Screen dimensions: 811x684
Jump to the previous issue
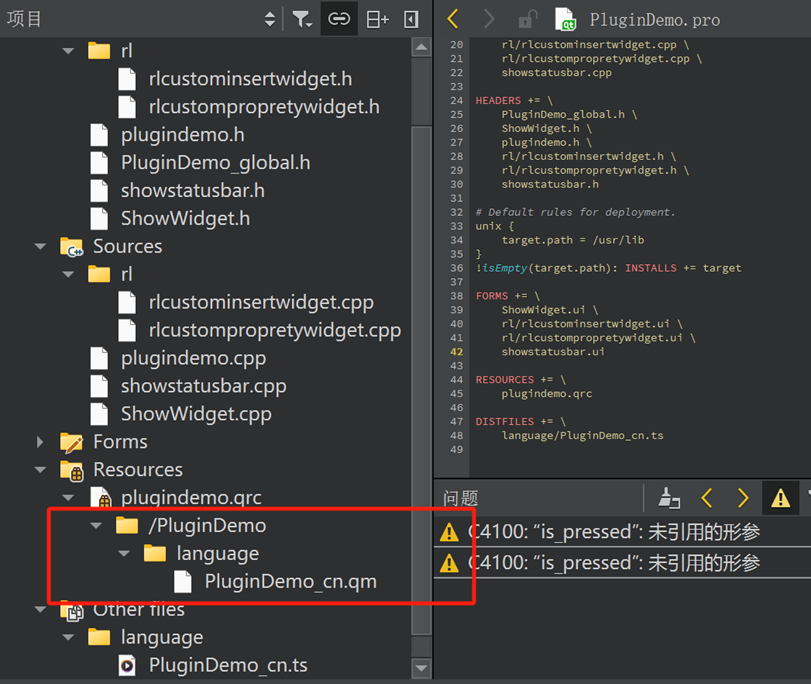(x=706, y=498)
